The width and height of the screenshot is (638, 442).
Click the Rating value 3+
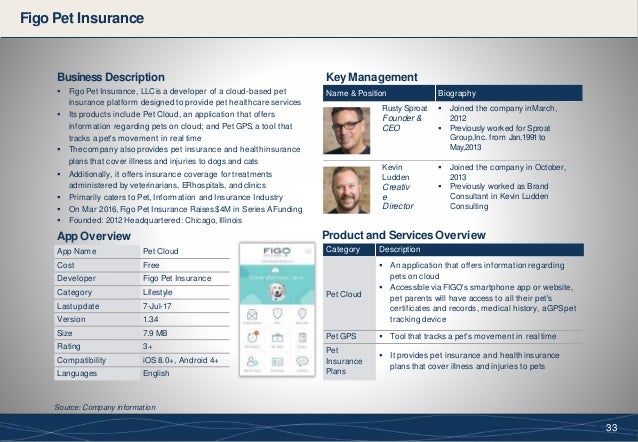pos(148,346)
